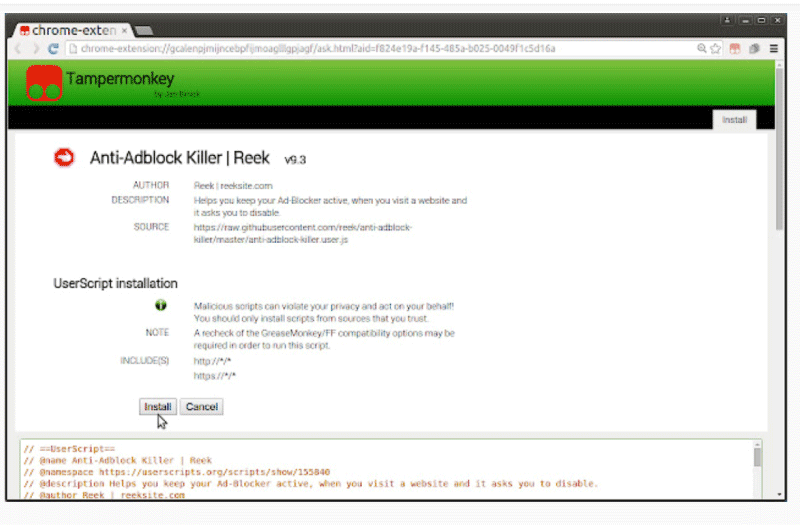Image resolution: width=800 pixels, height=530 pixels.
Task: Click the page icon in address bar
Action: click(x=73, y=48)
